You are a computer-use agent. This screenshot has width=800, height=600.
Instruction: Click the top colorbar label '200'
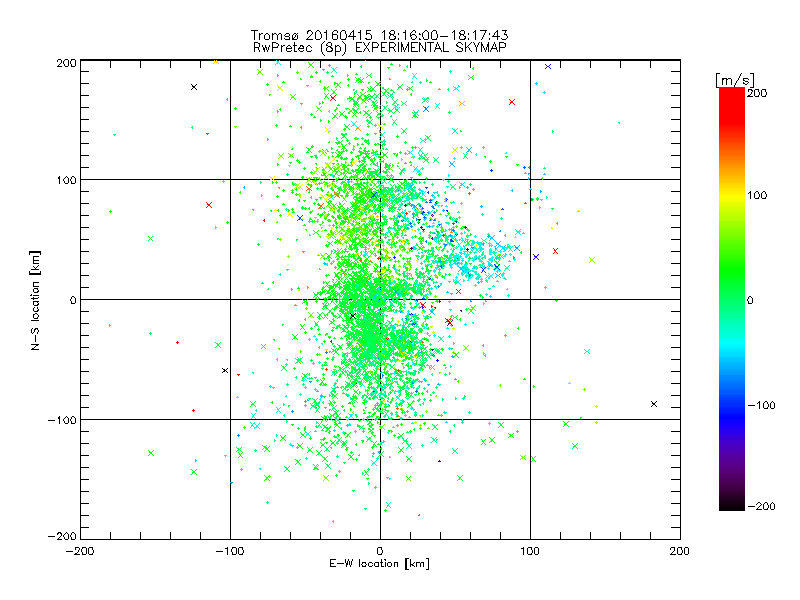point(757,93)
